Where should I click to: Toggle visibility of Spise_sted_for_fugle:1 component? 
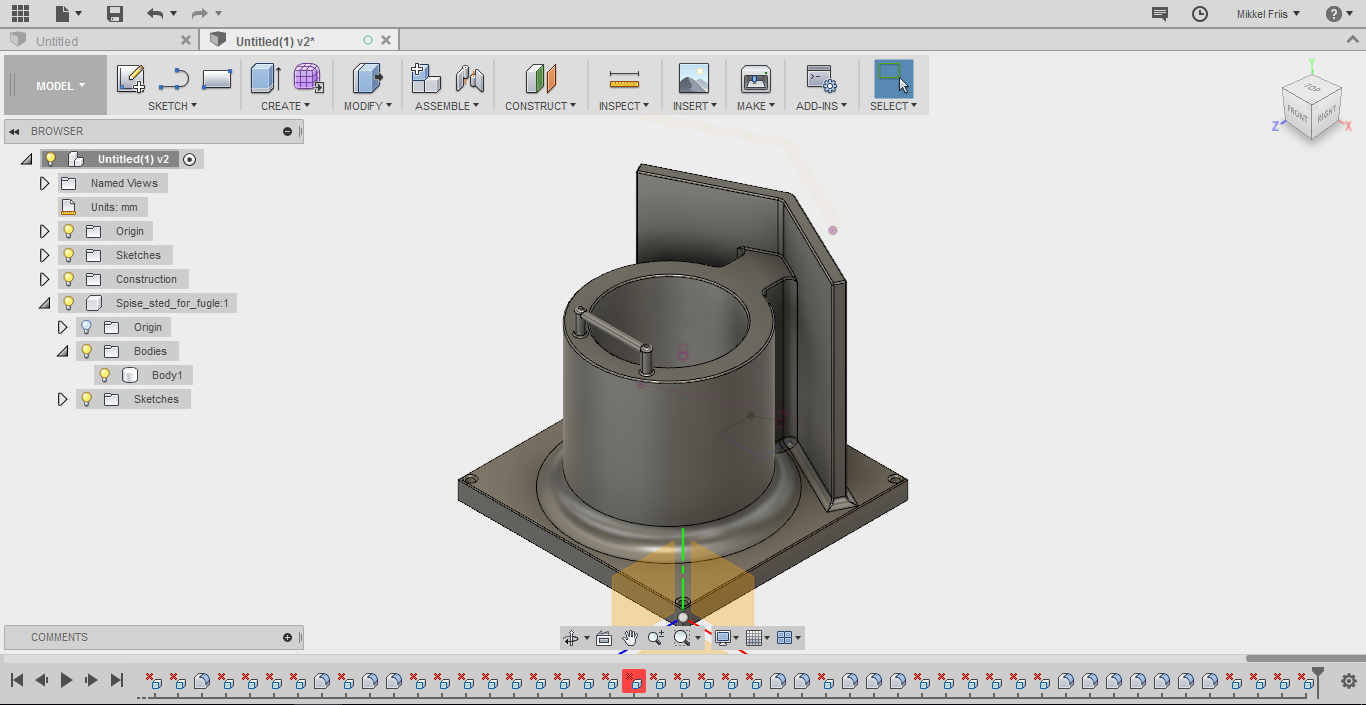69,303
